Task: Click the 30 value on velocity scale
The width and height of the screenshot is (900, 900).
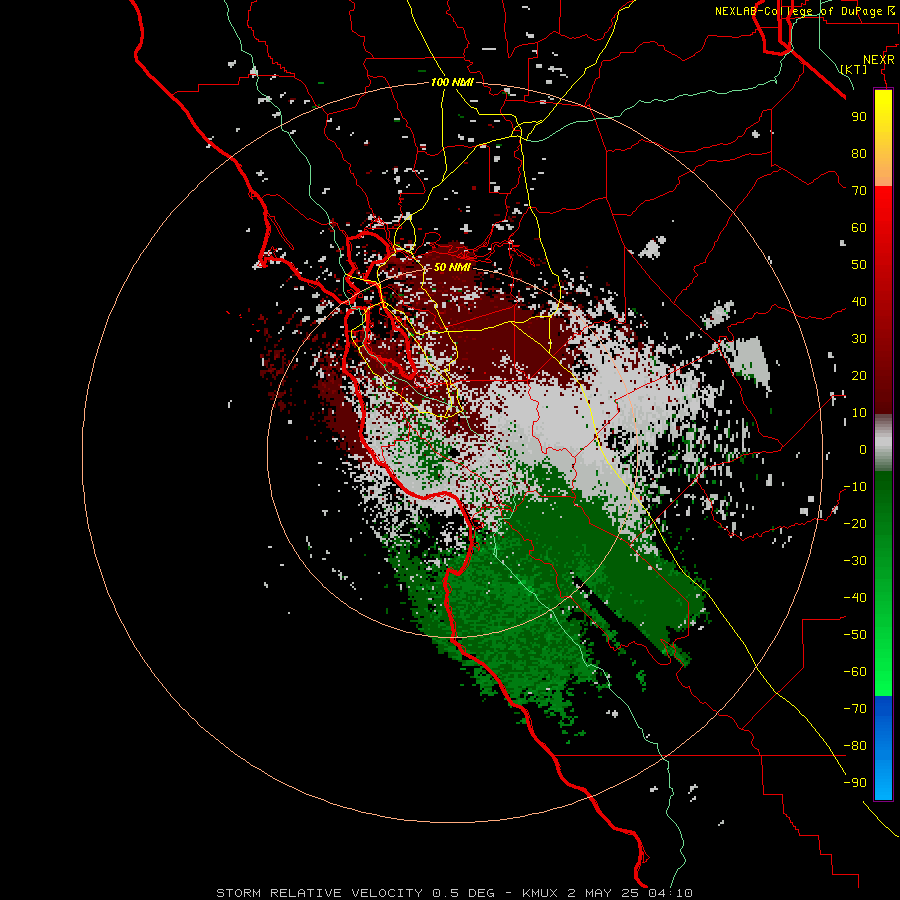Action: tap(859, 339)
